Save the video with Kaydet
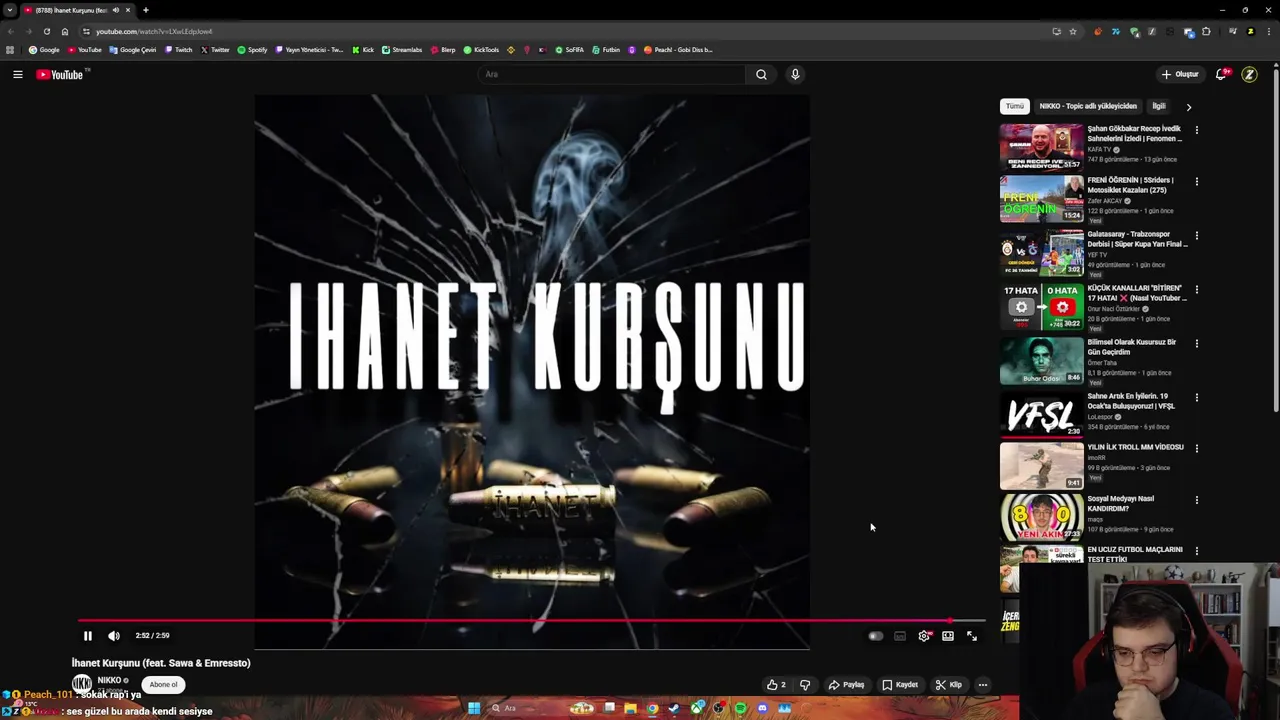 coord(900,685)
